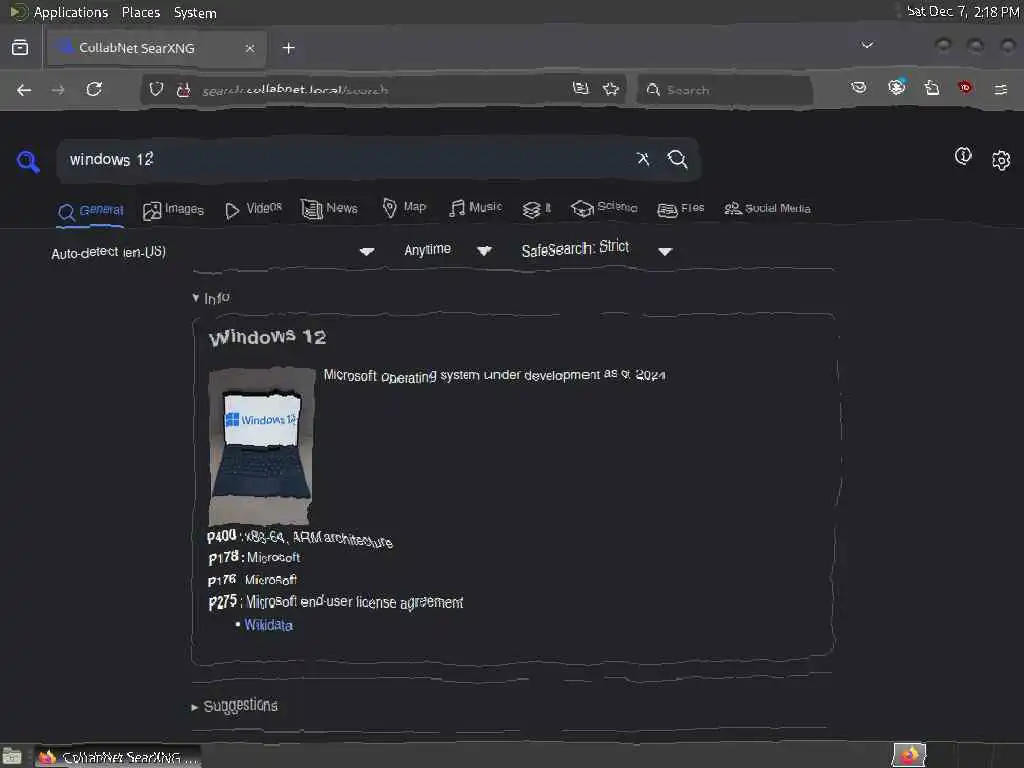Open the extensions puzzle icon

(x=932, y=88)
